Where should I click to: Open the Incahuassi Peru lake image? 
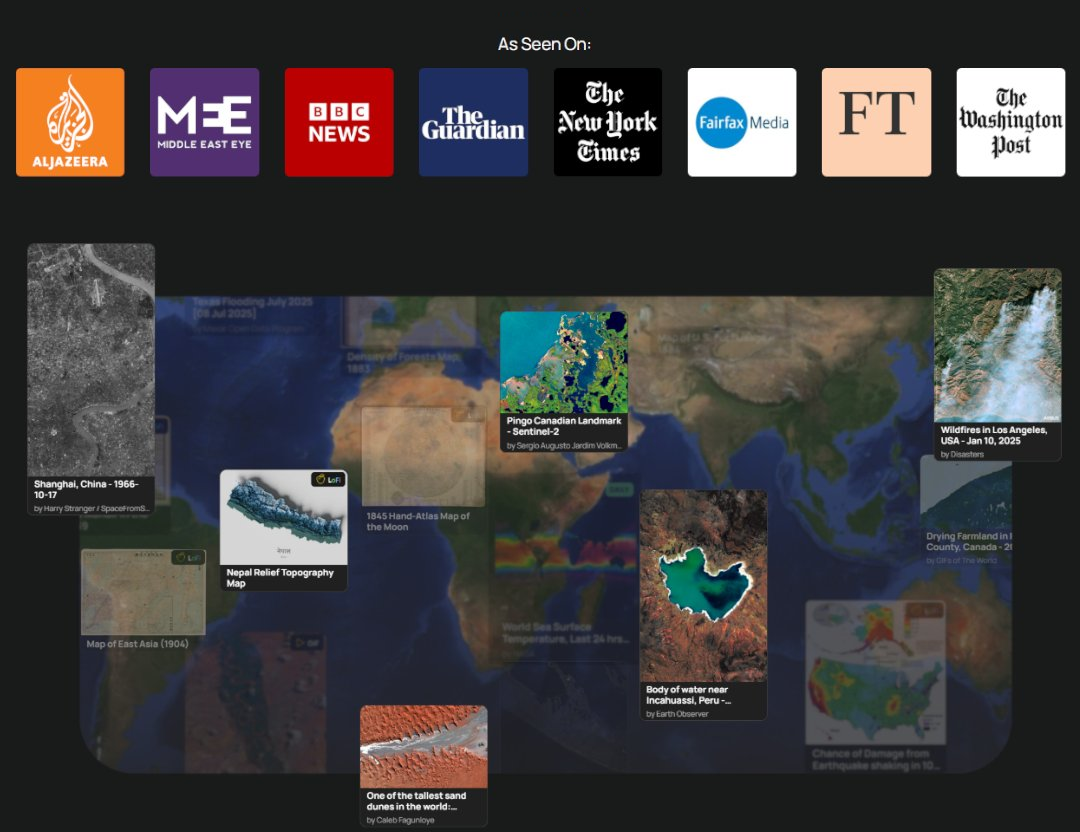703,585
